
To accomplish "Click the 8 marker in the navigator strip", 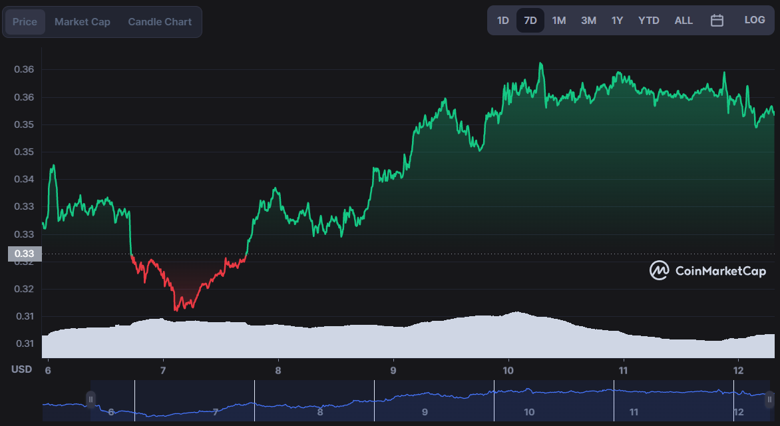I will click(320, 412).
